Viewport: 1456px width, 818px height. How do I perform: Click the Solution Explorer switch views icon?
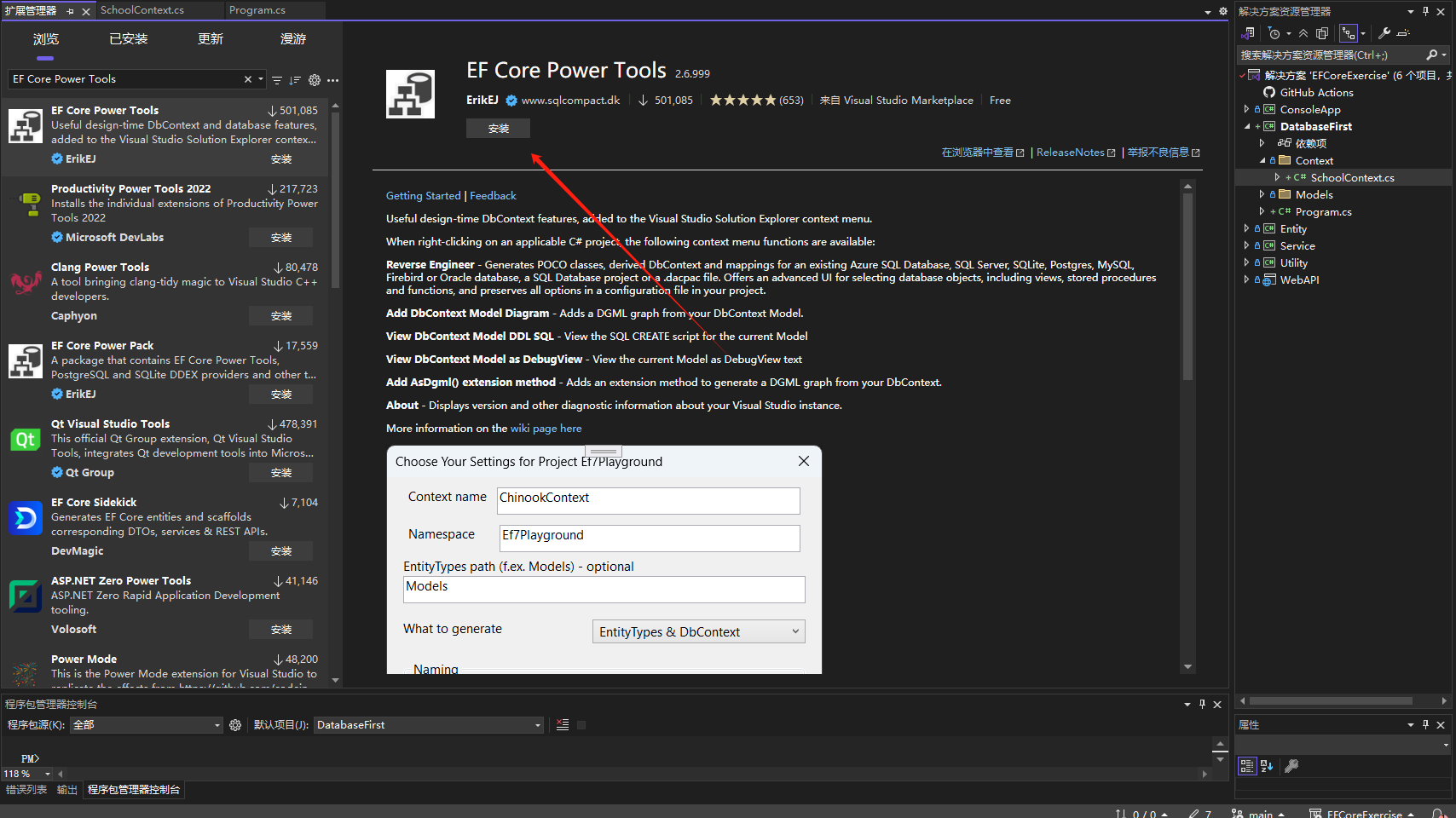[x=1248, y=33]
